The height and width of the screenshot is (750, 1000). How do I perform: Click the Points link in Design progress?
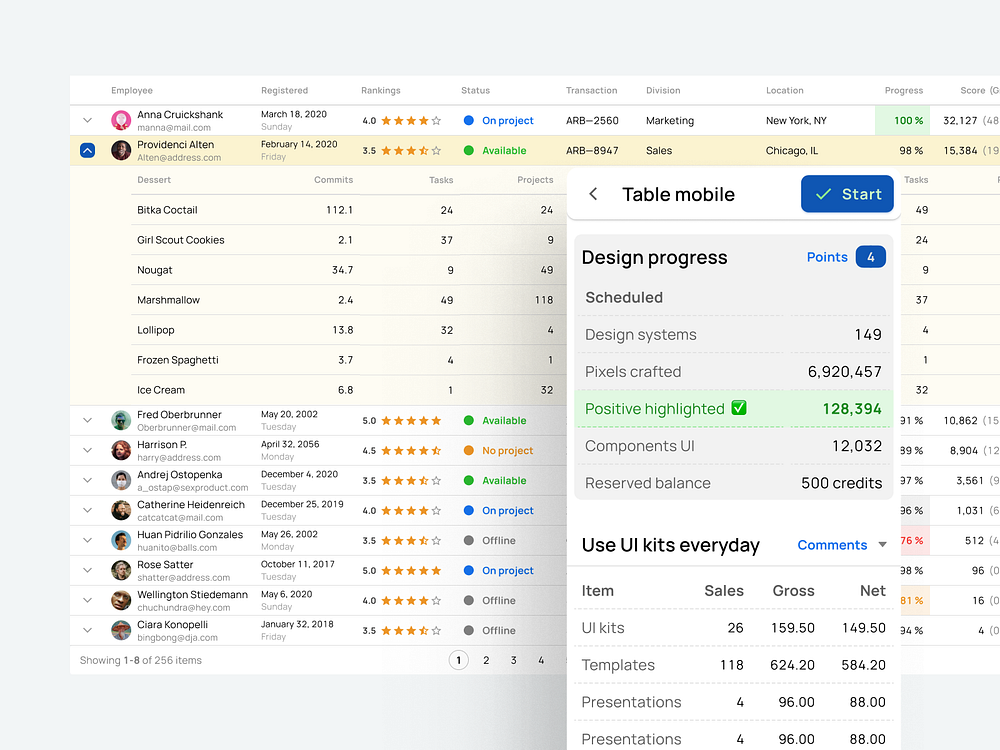coord(827,257)
